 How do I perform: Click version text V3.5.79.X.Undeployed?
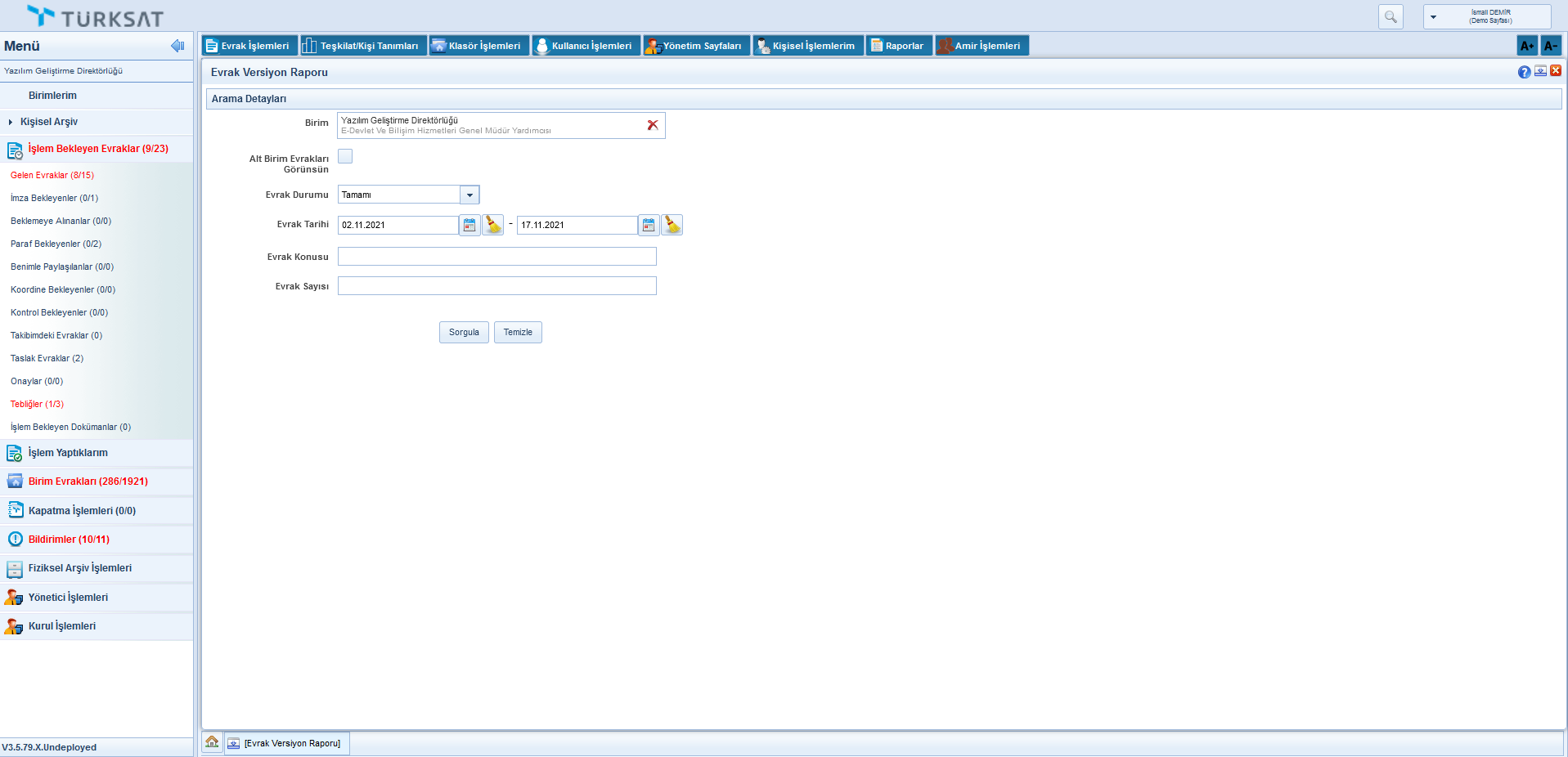pos(49,747)
